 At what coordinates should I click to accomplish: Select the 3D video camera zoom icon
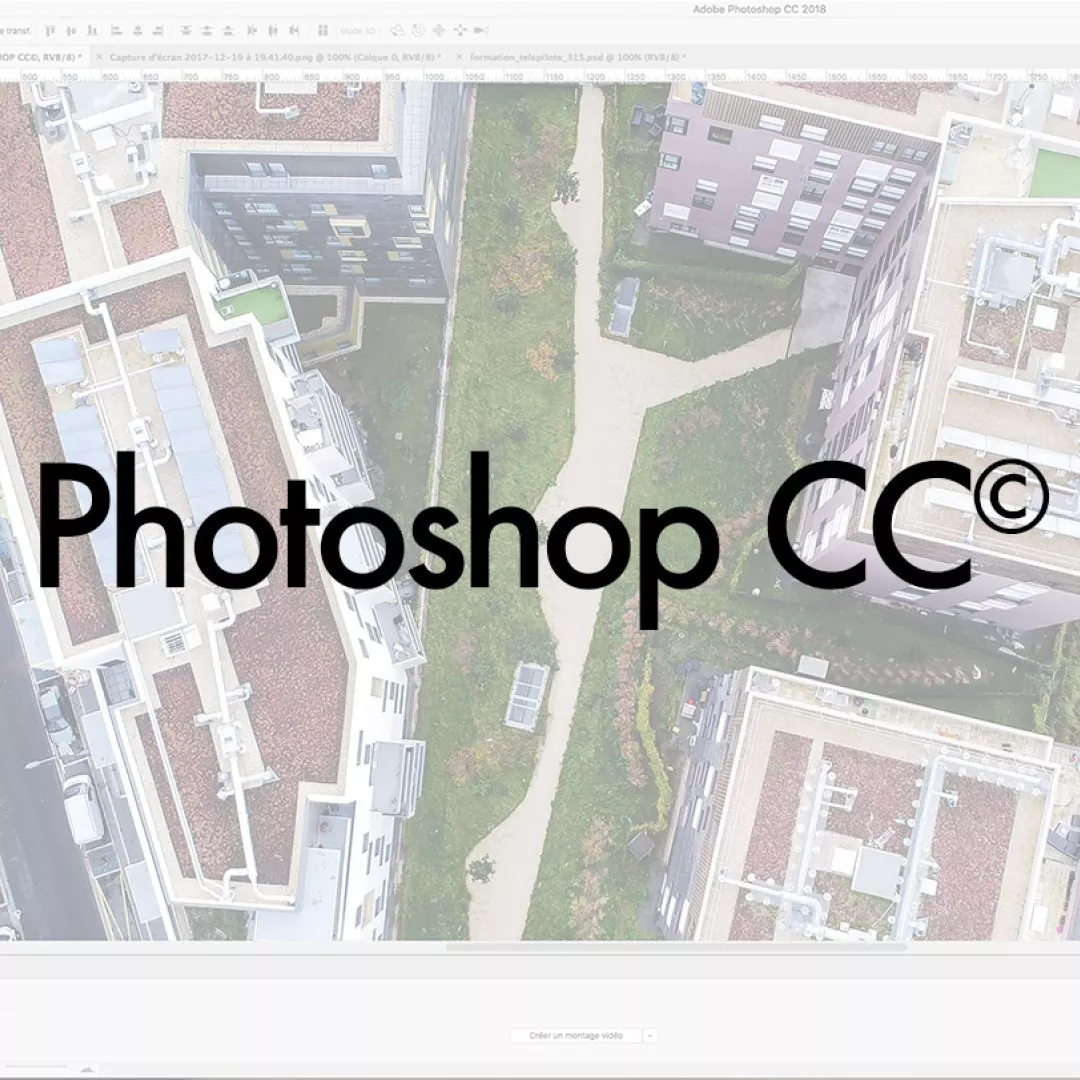tap(481, 30)
